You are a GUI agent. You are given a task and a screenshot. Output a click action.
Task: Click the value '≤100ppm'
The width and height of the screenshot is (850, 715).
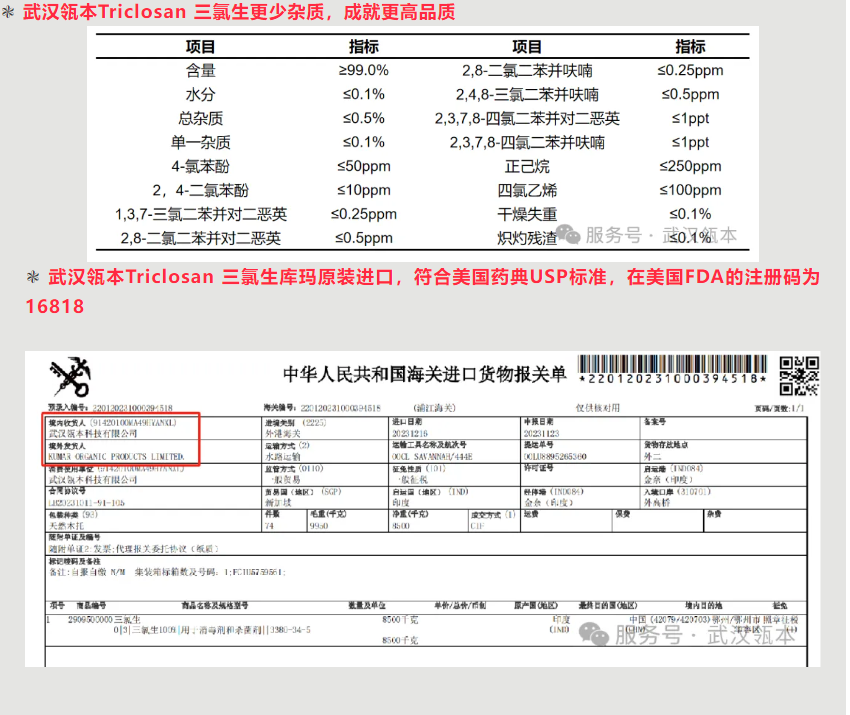[x=690, y=190]
